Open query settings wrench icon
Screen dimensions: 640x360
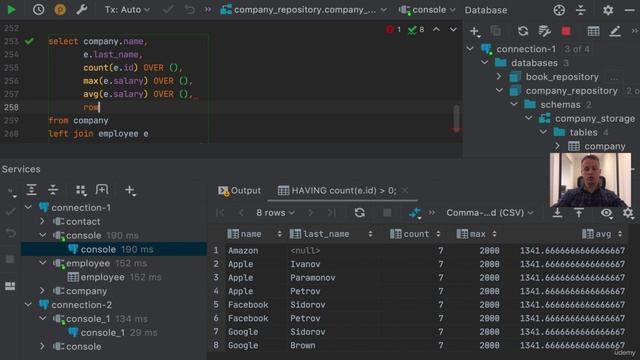point(82,9)
